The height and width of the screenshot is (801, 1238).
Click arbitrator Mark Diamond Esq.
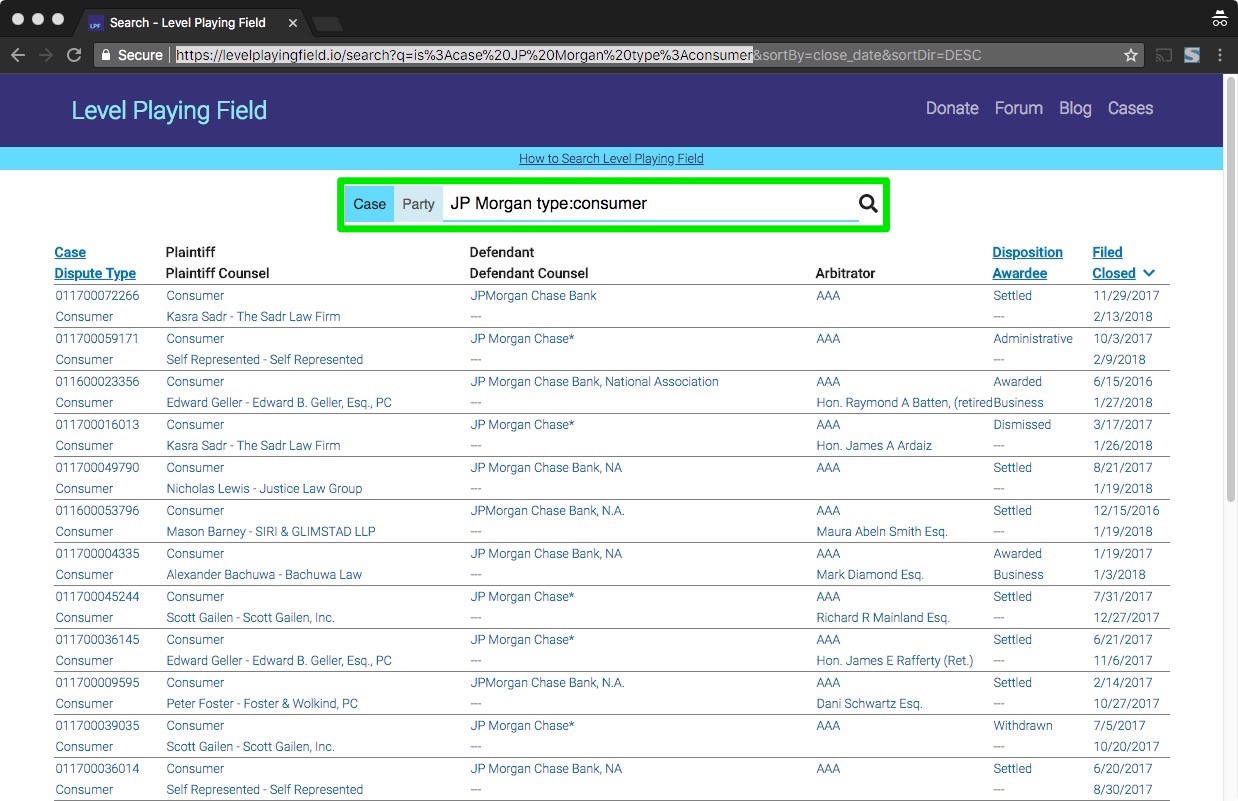[x=870, y=575]
